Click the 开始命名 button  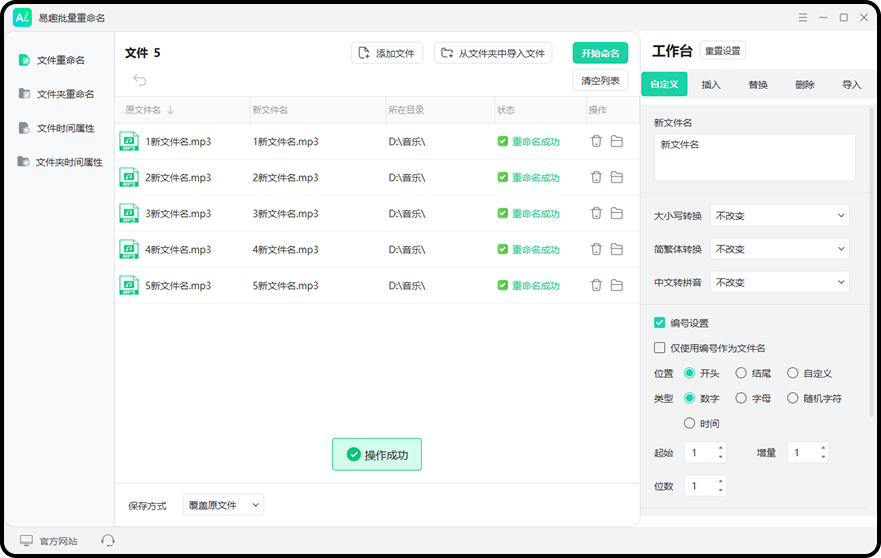(600, 53)
